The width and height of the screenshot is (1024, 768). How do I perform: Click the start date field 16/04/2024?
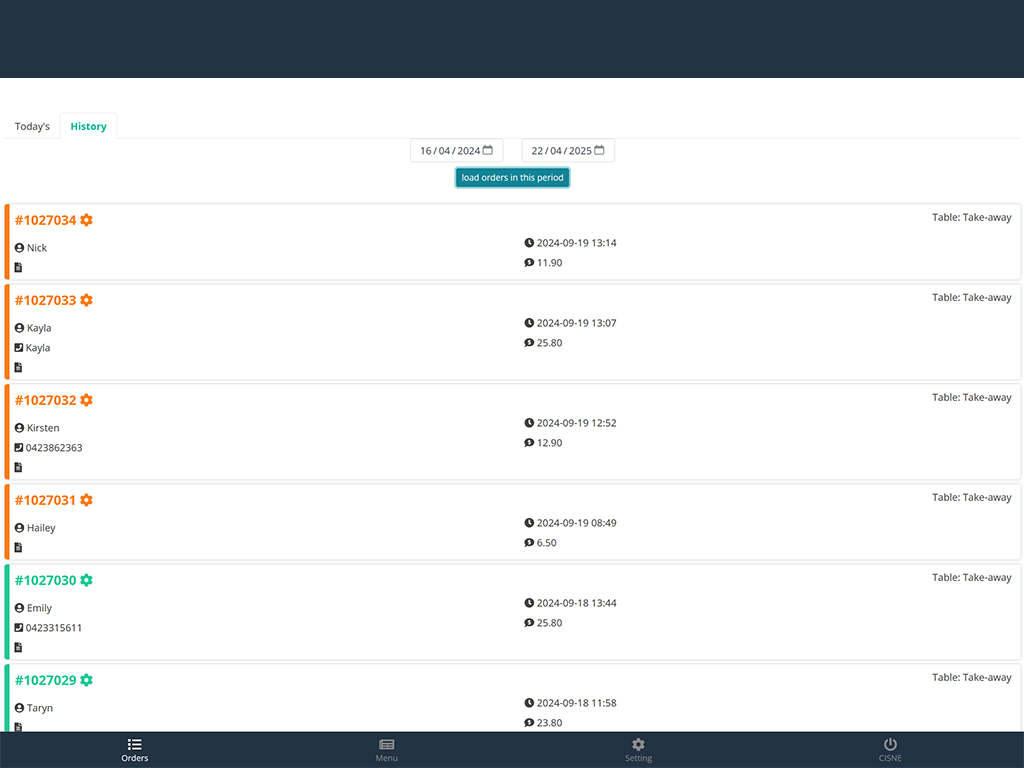coord(449,151)
